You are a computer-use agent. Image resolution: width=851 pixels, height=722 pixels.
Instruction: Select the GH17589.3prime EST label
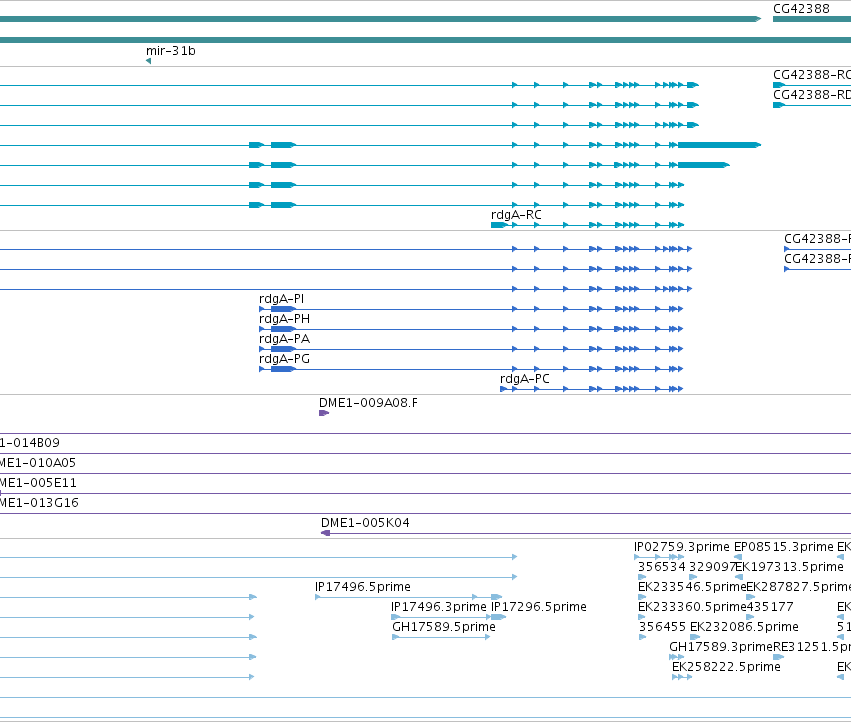pyautogui.click(x=721, y=647)
